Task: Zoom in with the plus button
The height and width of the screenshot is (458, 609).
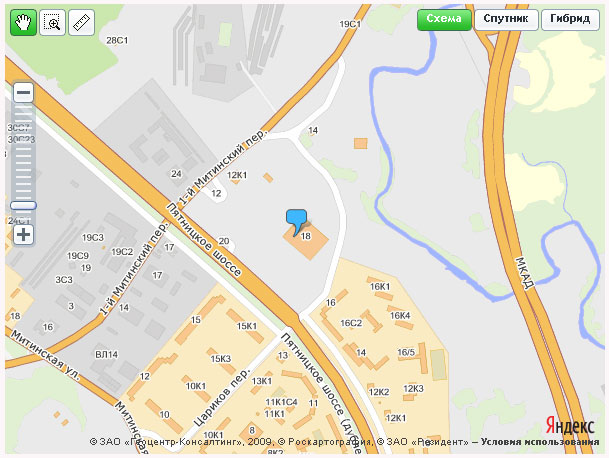Action: [23, 234]
